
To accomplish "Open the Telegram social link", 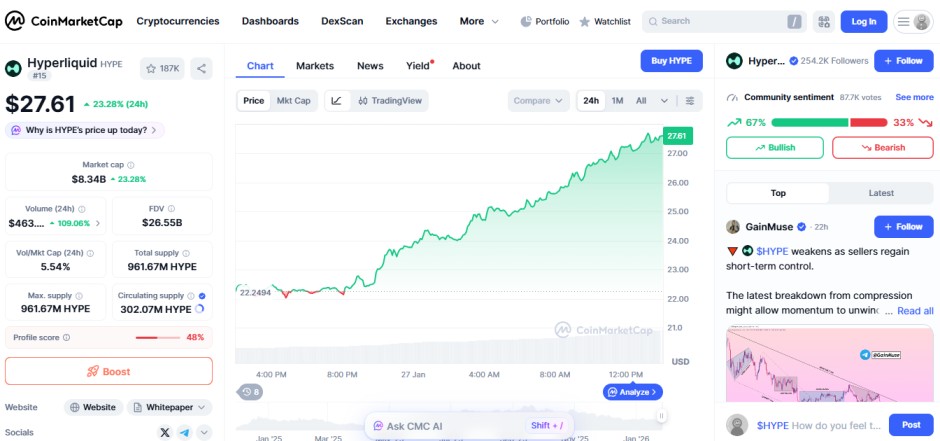I will pos(185,433).
